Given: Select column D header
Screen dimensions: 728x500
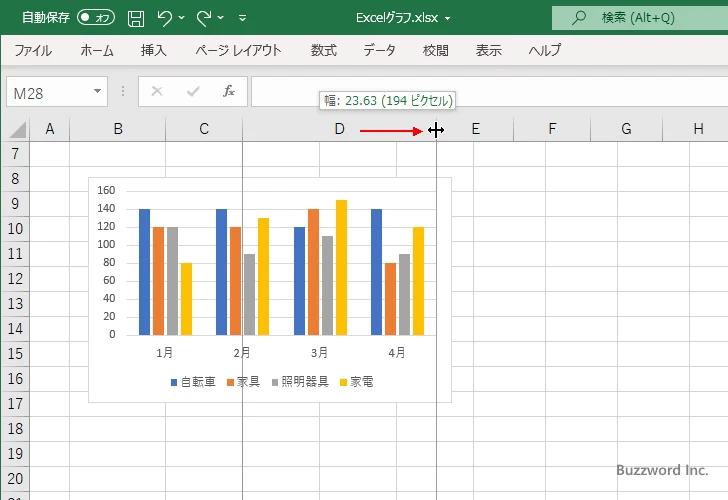Looking at the screenshot, I should [x=339, y=129].
